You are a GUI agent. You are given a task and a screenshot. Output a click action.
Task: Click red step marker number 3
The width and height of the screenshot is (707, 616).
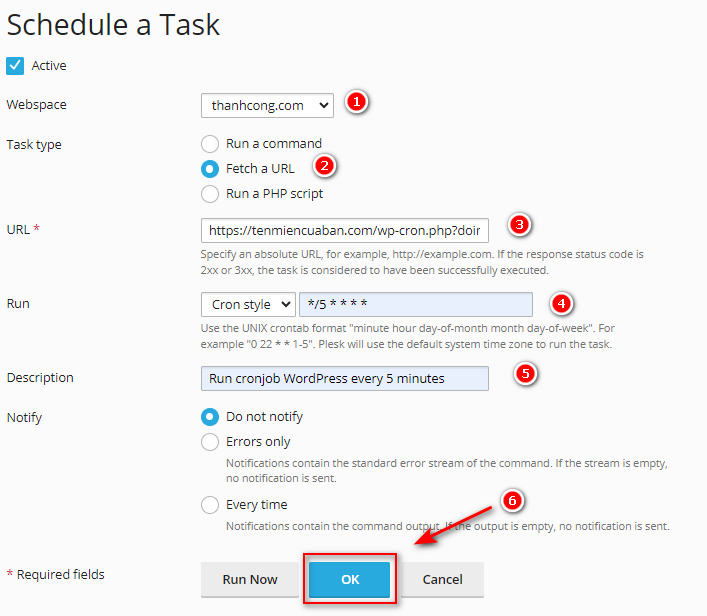tap(519, 224)
